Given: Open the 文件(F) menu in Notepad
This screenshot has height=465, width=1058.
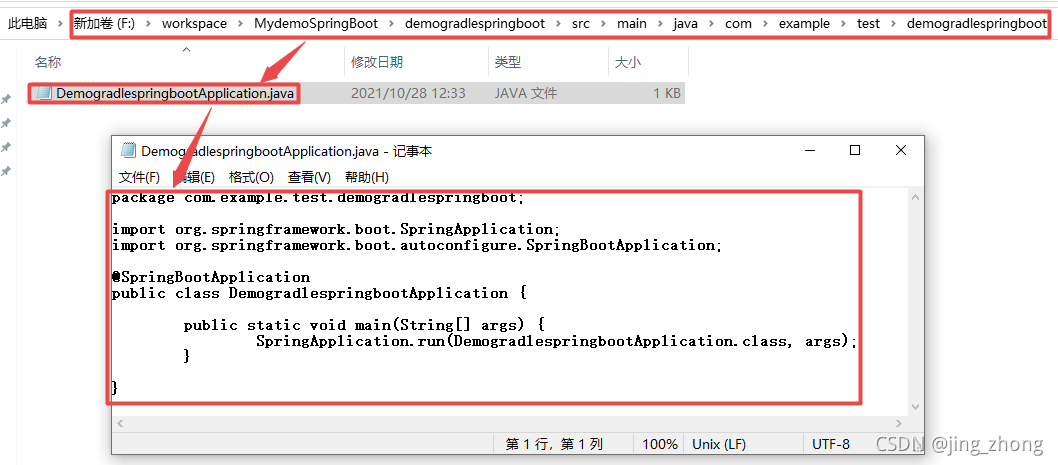Looking at the screenshot, I should tap(139, 177).
